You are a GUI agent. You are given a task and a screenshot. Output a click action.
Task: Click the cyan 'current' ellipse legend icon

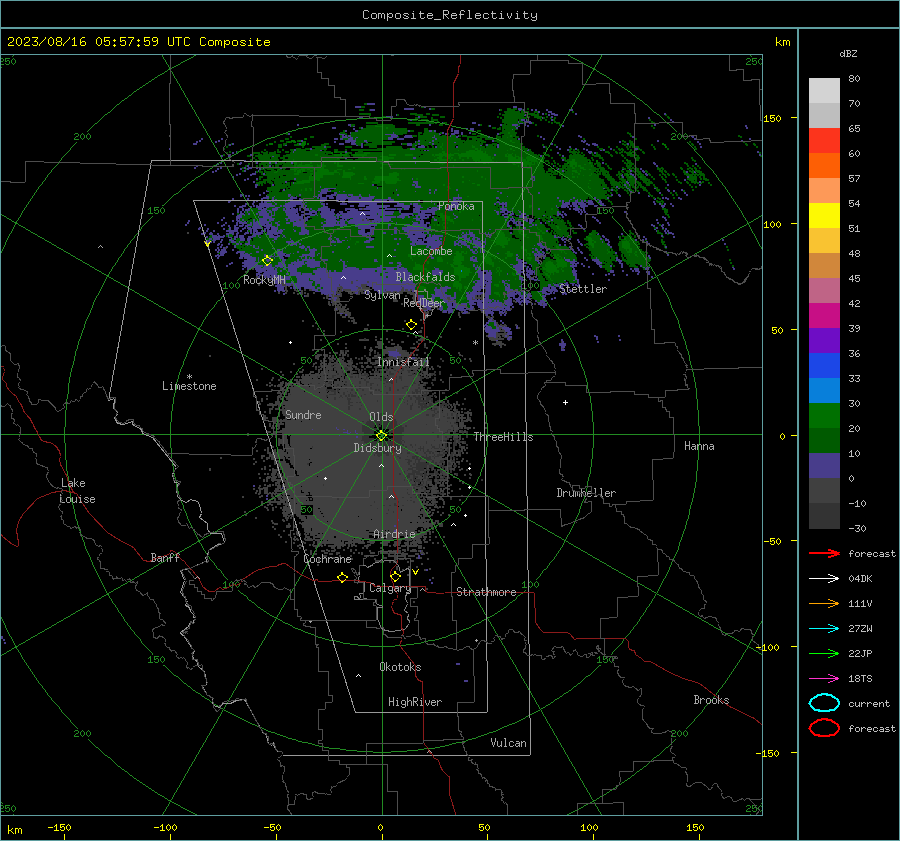tap(824, 703)
